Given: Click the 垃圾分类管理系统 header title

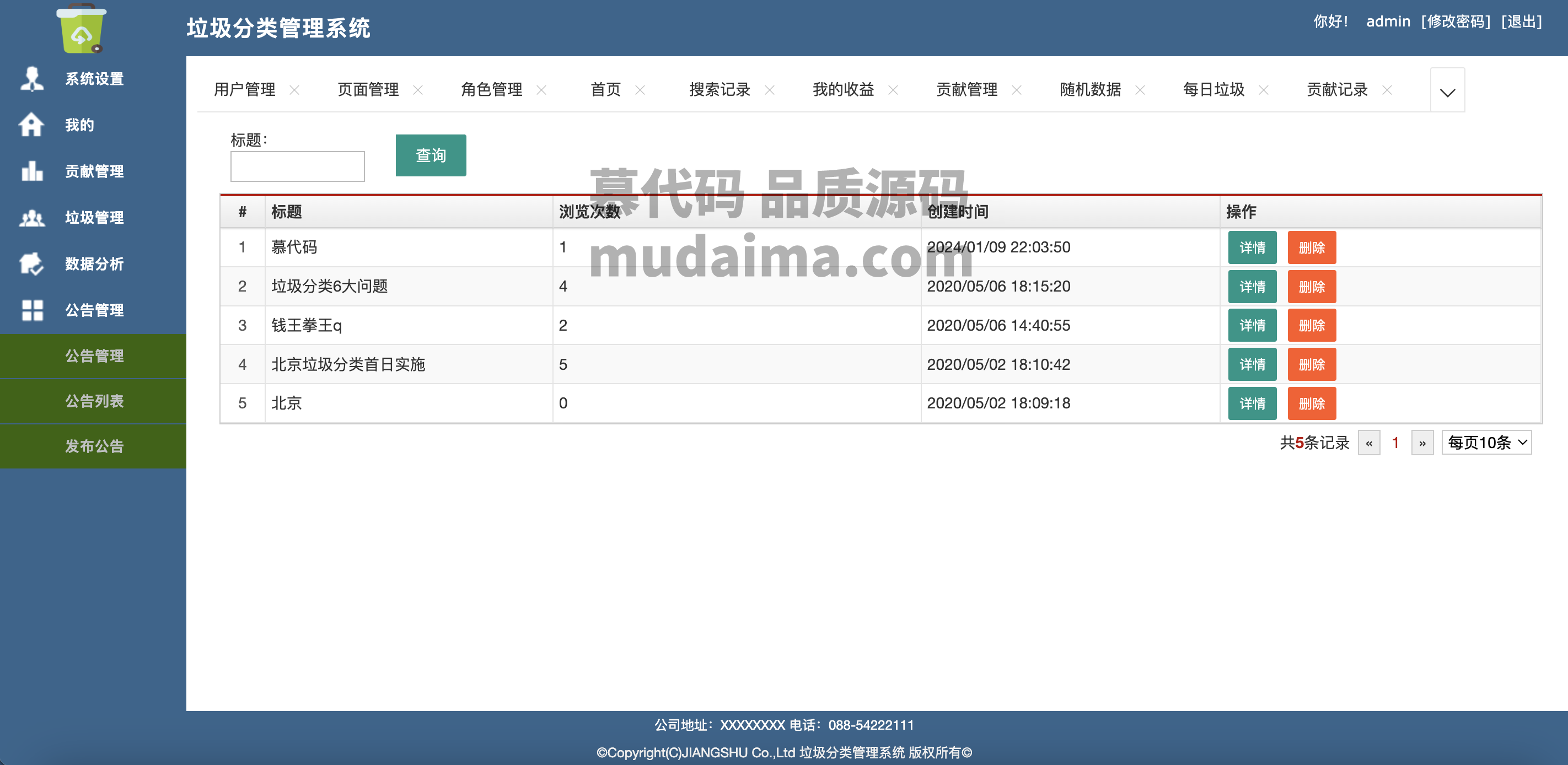Looking at the screenshot, I should click(278, 28).
